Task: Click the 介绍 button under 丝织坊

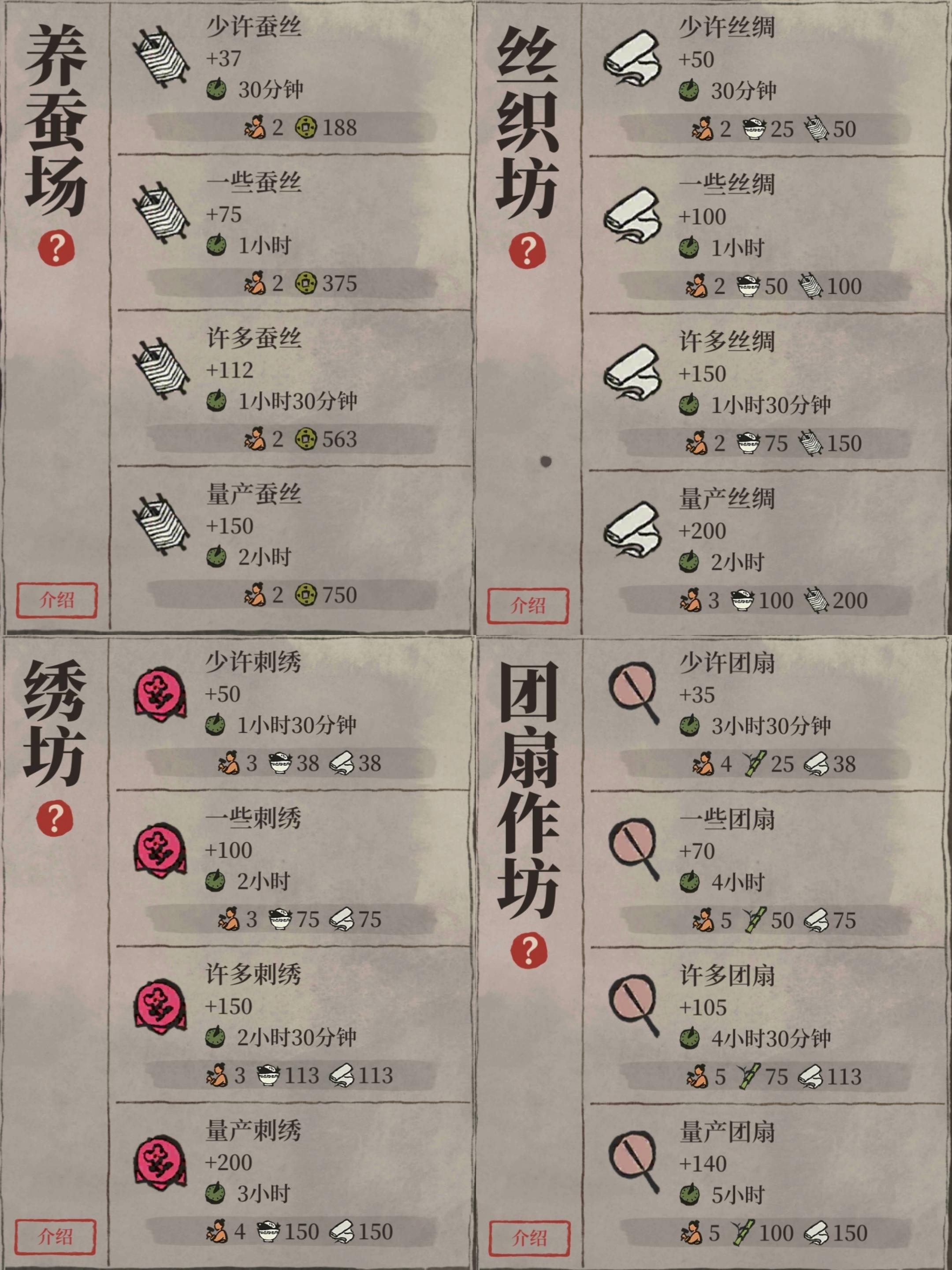Action: coord(528,605)
